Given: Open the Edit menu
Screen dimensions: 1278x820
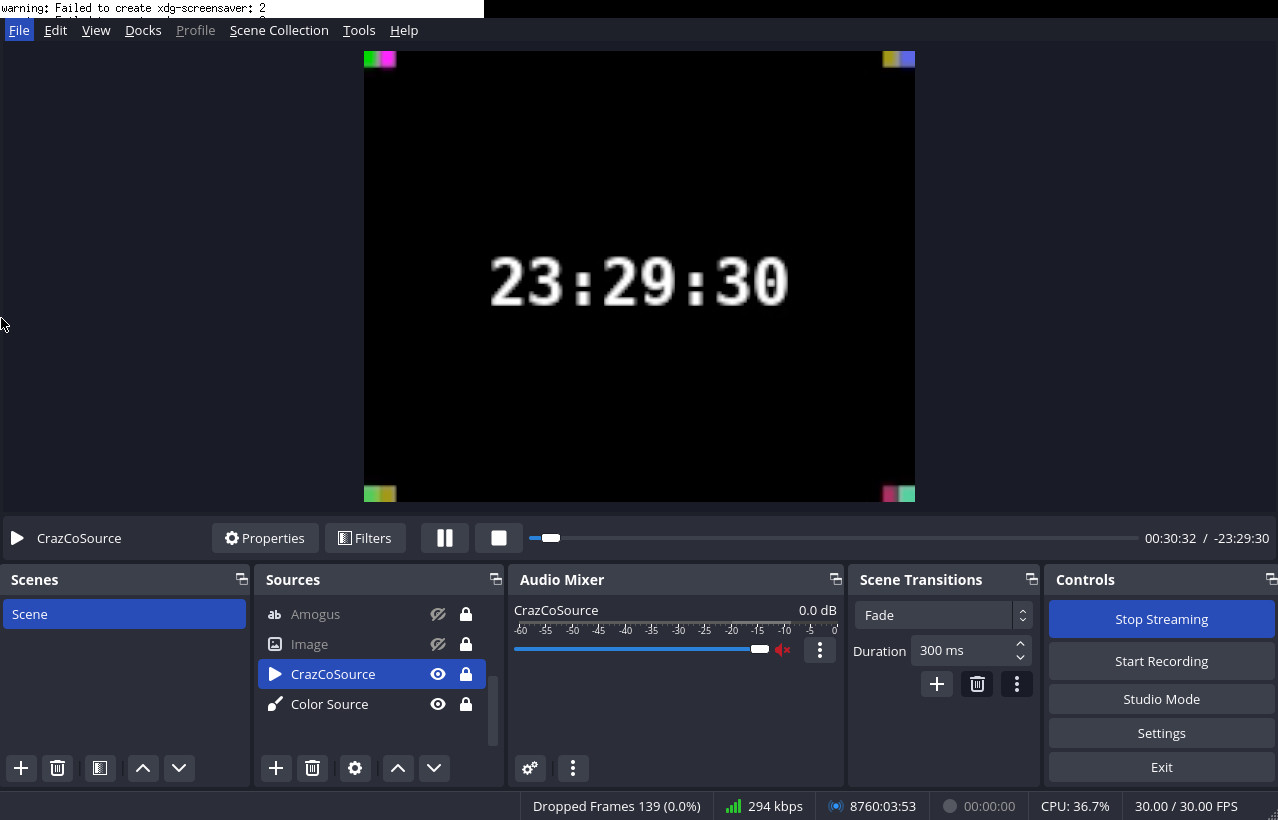Looking at the screenshot, I should click(56, 30).
